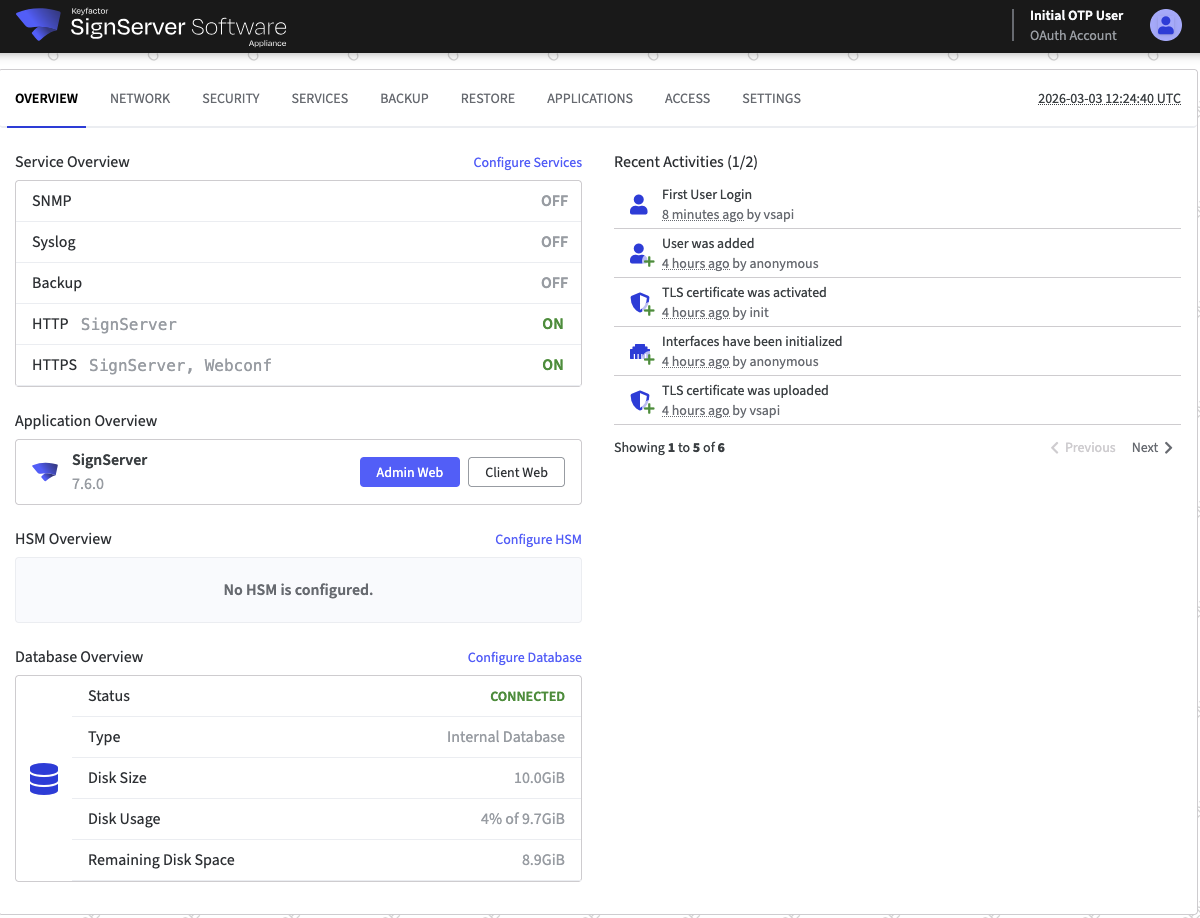Viewport: 1200px width, 918px height.
Task: Follow the Configure Services link
Action: [527, 163]
